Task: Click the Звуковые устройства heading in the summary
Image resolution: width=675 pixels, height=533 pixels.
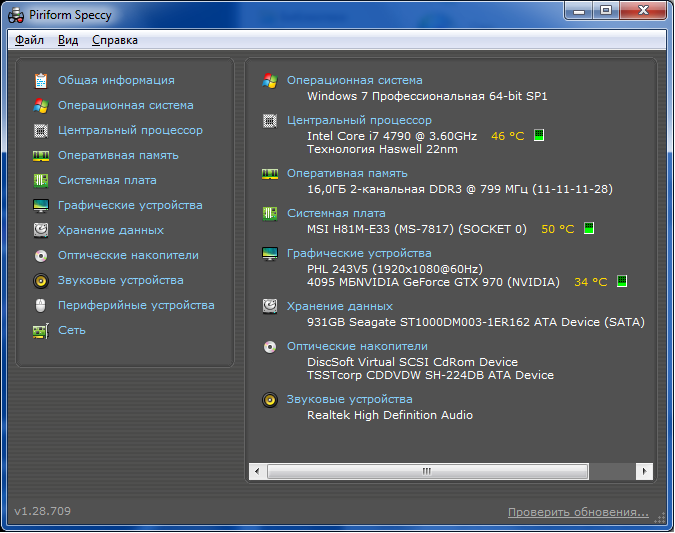Action: coord(350,400)
